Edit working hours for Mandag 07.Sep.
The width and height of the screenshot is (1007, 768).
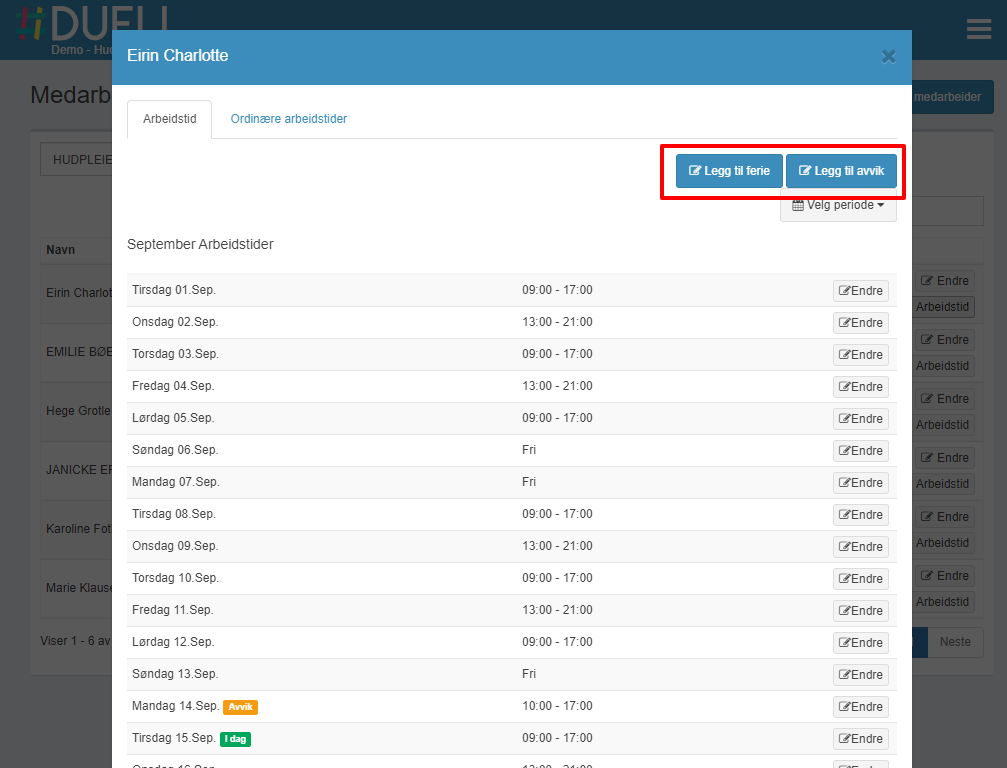(x=861, y=483)
